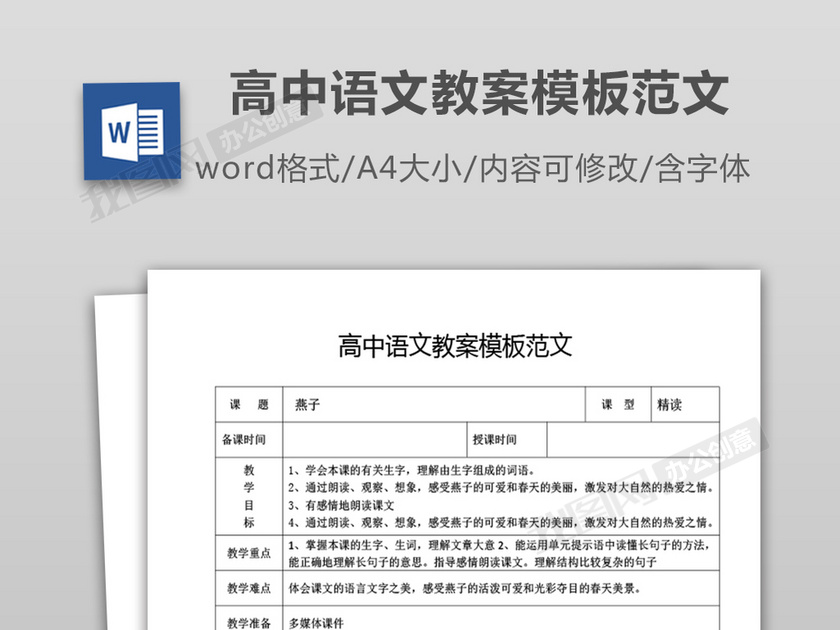Click the subtitle starting with word格式/A4大小
The height and width of the screenshot is (630, 840).
[x=472, y=168]
